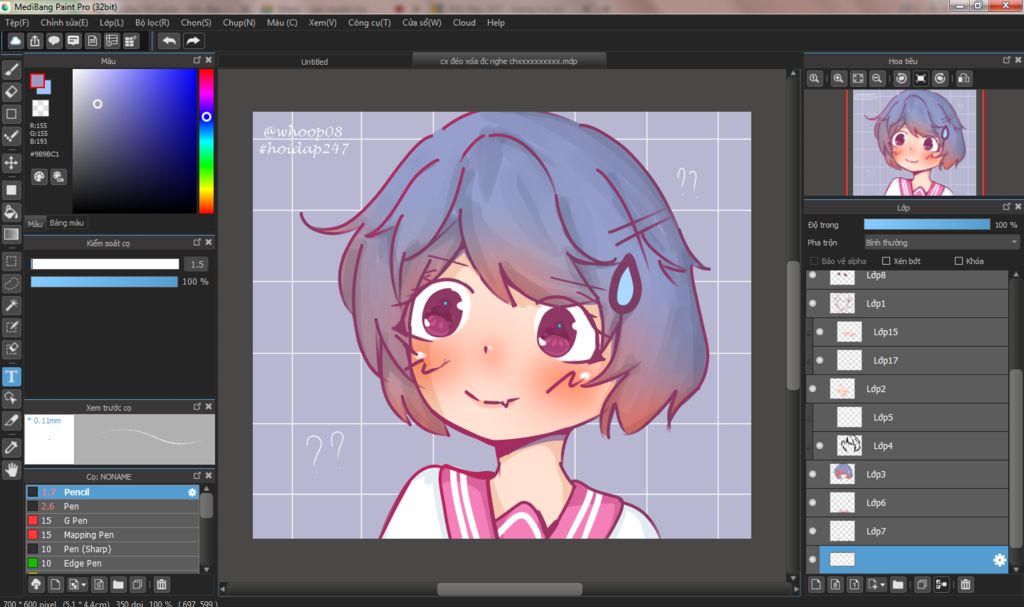
Task: Open the Công cụ(T) menu
Action: [369, 22]
